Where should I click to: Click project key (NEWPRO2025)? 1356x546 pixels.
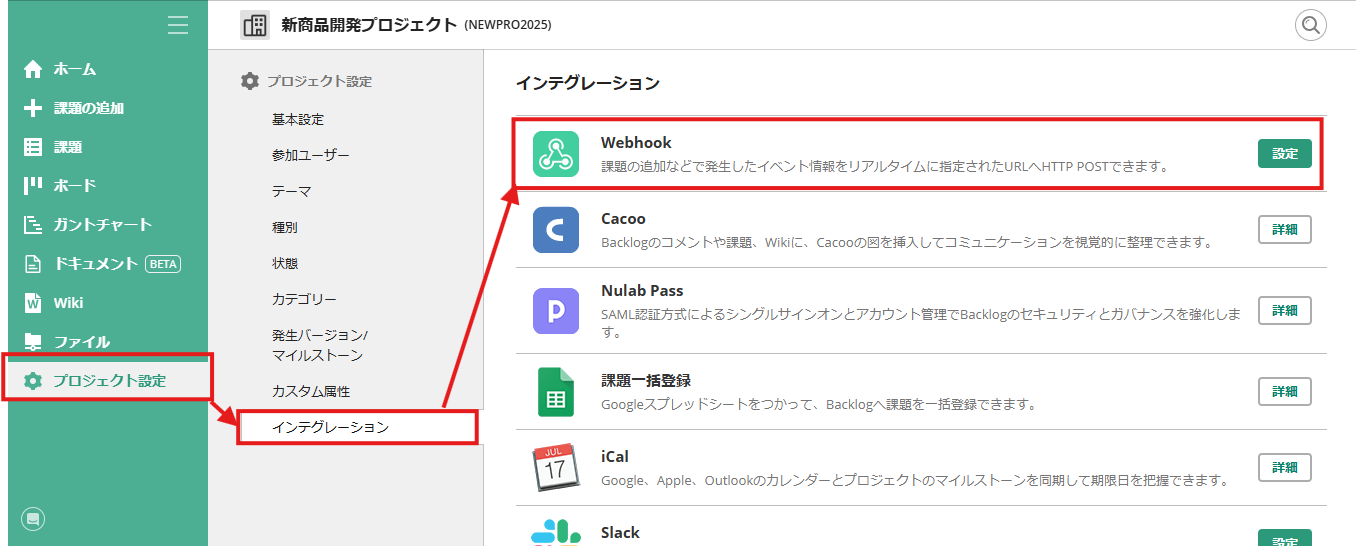point(508,25)
